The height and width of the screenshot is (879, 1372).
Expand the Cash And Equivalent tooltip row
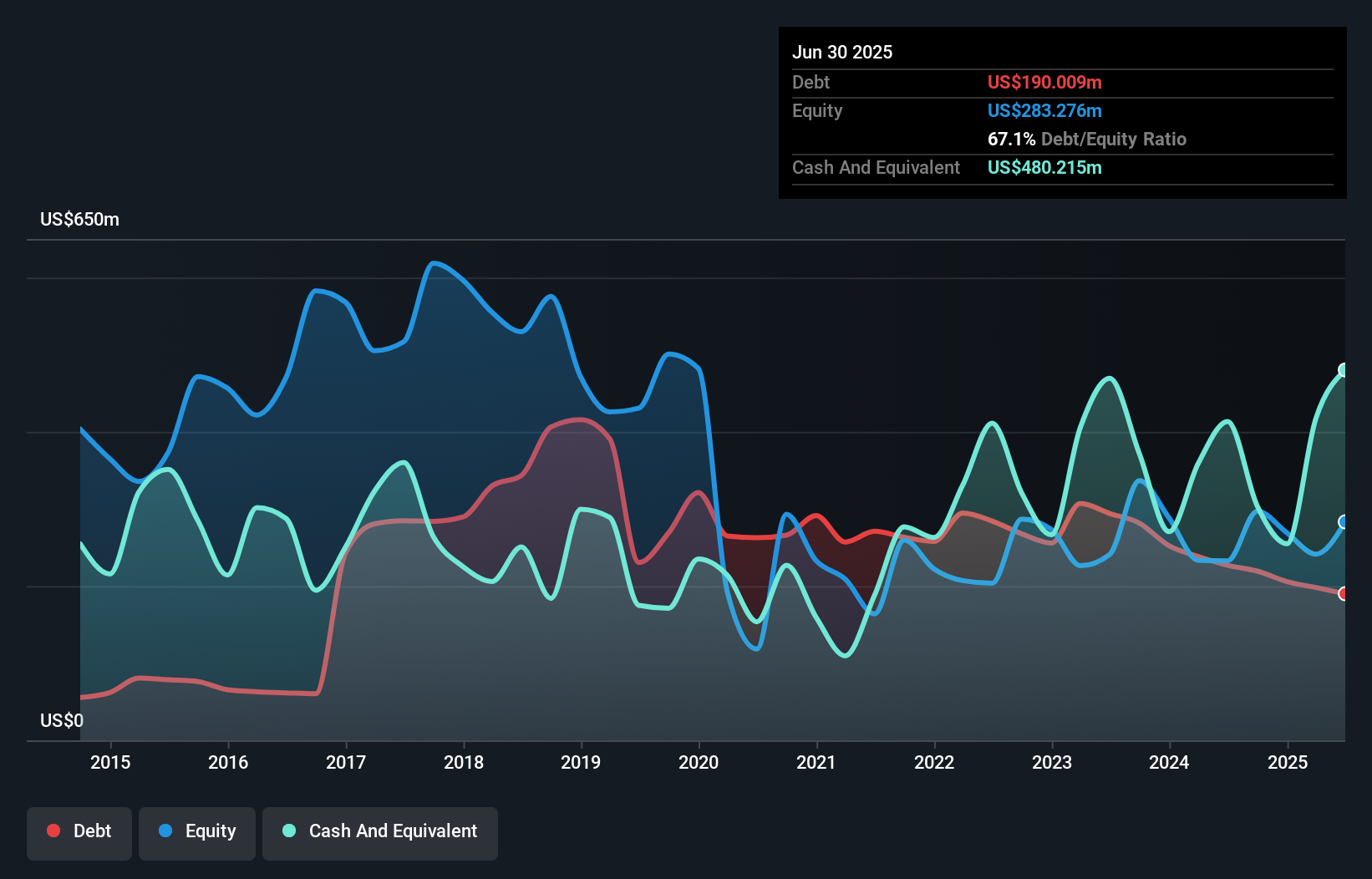[876, 167]
